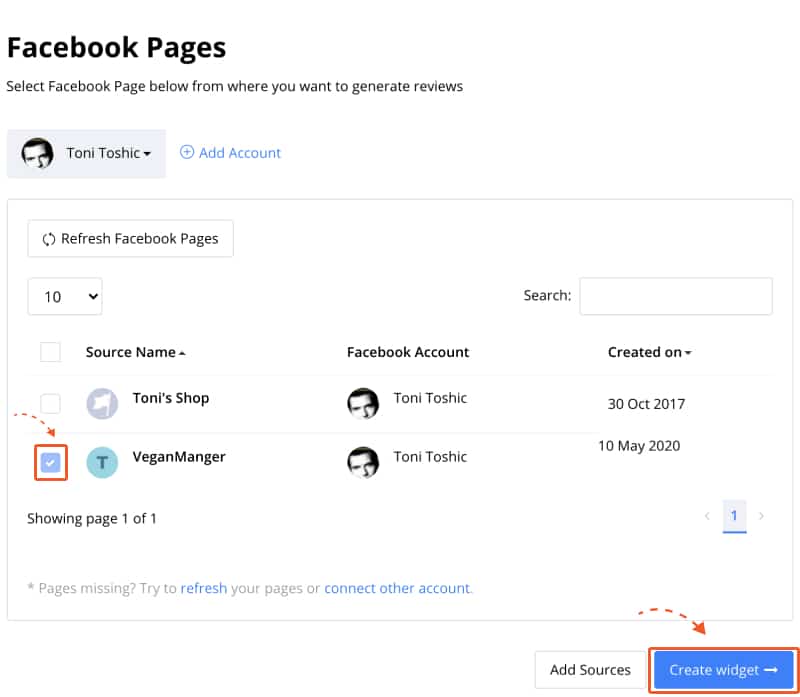Toggle the select-all checkbox in table header

(x=51, y=352)
